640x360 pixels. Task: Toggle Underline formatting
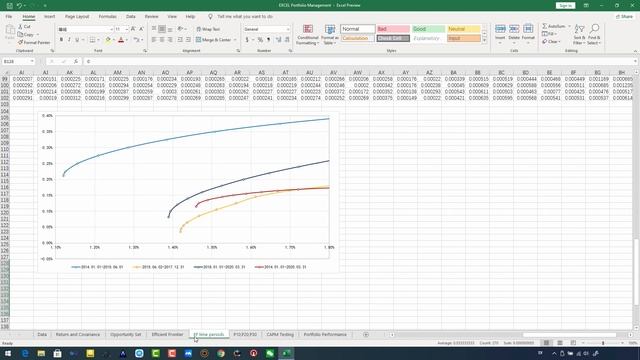[77, 40]
